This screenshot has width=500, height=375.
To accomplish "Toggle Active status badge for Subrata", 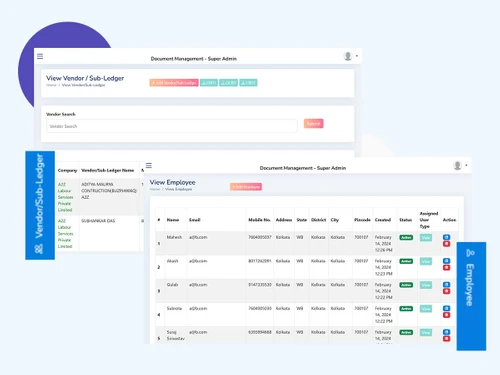I will (x=406, y=308).
